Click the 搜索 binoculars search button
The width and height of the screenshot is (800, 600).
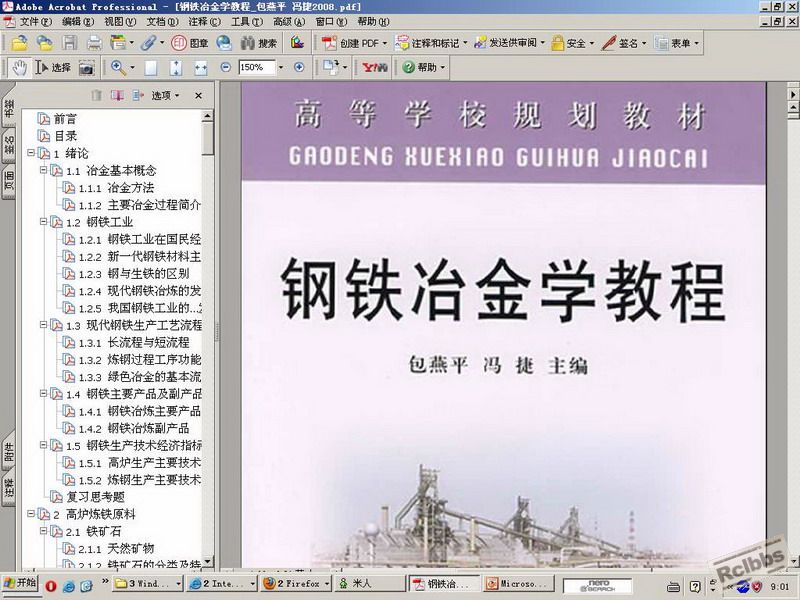point(259,43)
